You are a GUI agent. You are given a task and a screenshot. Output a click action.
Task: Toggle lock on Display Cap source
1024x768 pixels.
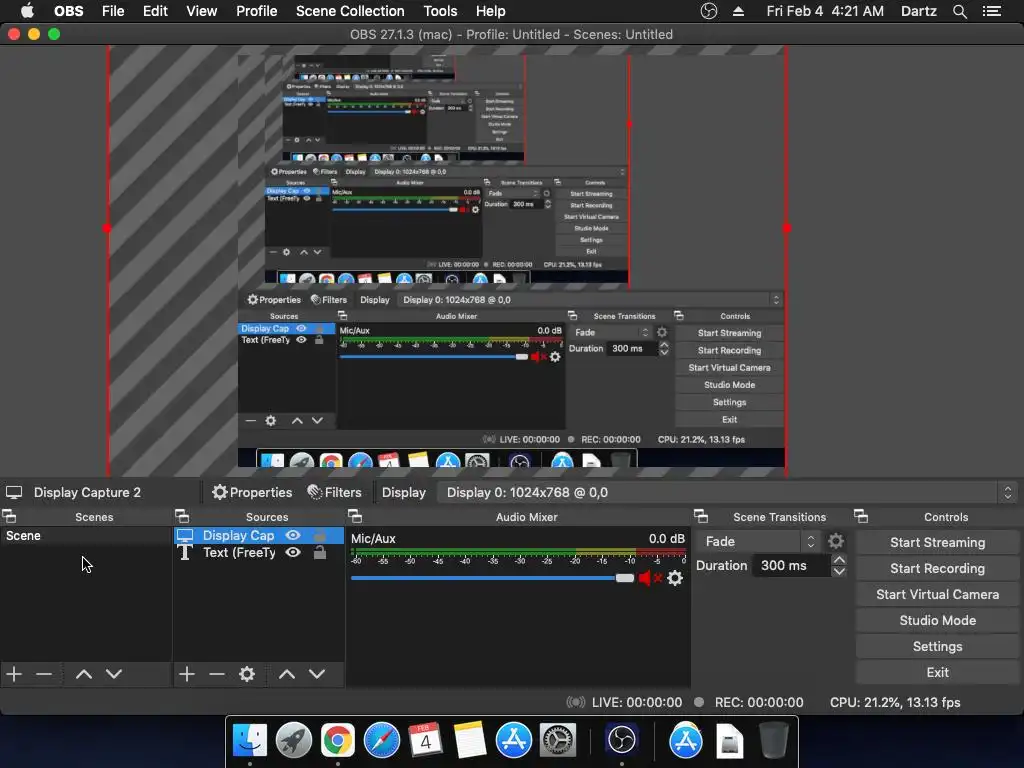320,535
